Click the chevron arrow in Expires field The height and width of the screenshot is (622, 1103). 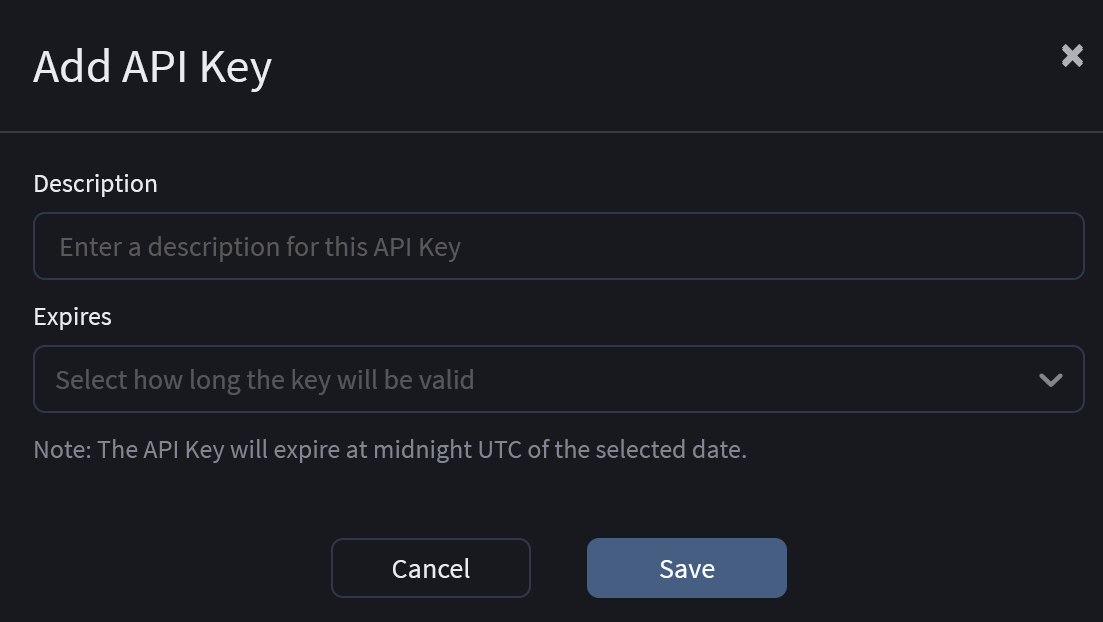tap(1050, 380)
